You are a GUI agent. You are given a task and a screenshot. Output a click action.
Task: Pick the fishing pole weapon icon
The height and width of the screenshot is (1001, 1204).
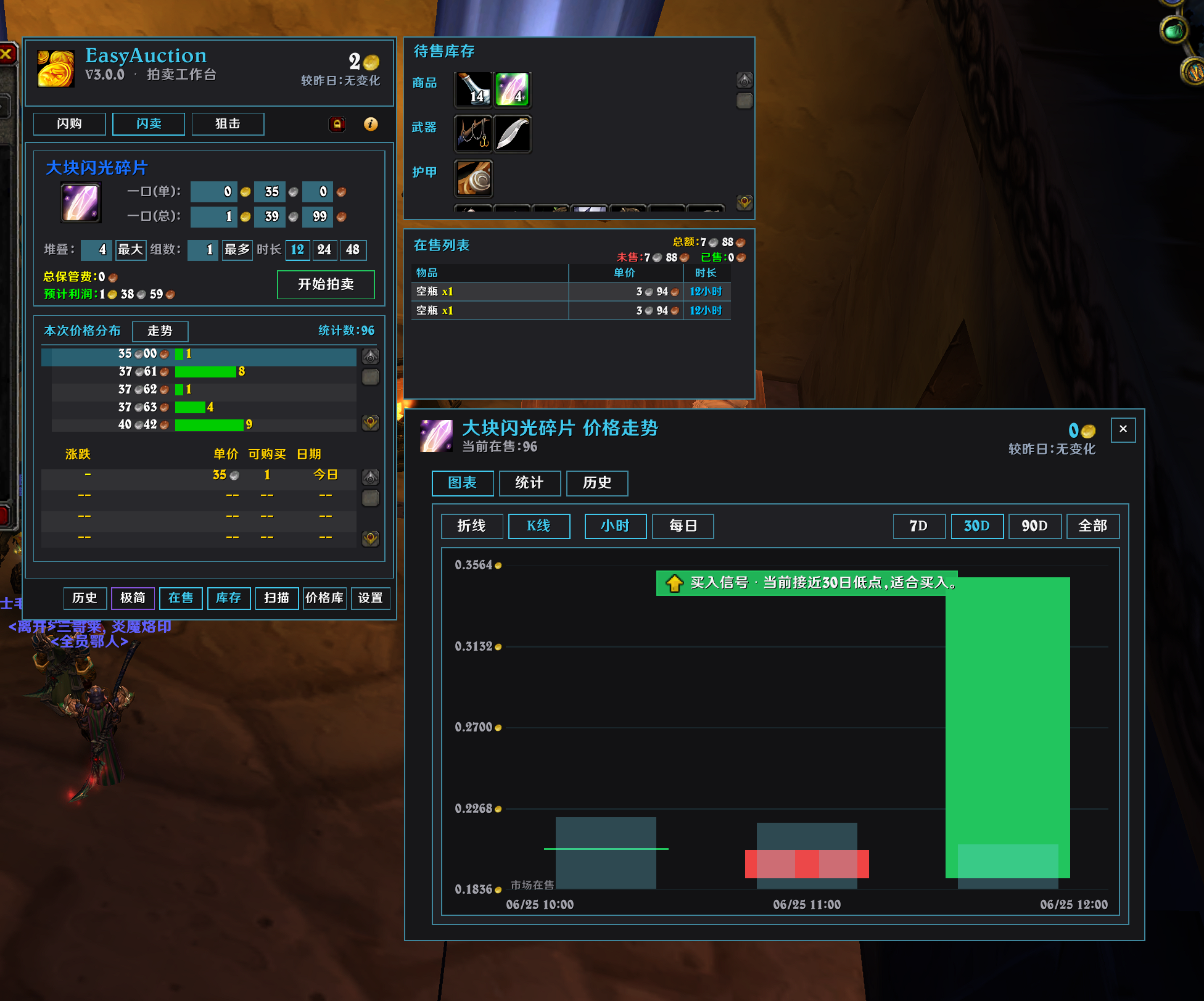click(x=473, y=133)
